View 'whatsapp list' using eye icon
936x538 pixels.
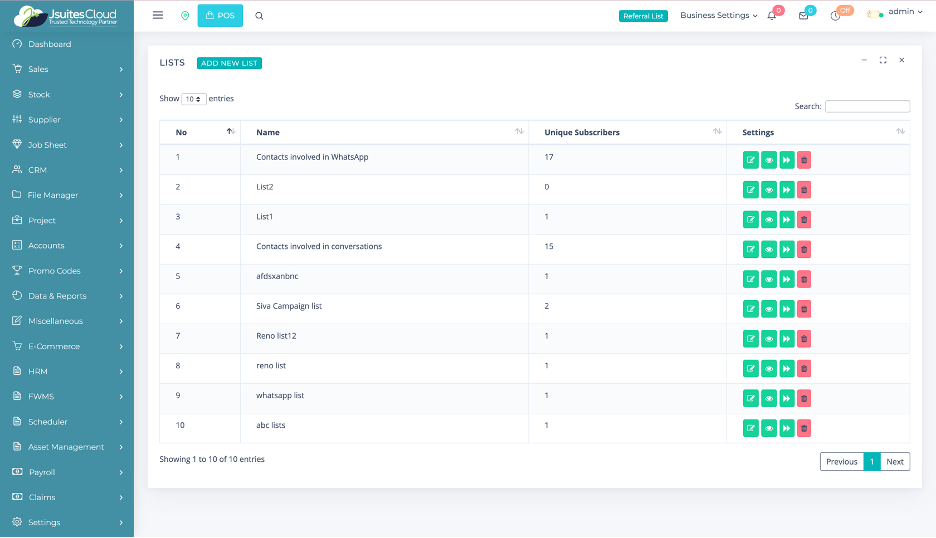tap(769, 398)
